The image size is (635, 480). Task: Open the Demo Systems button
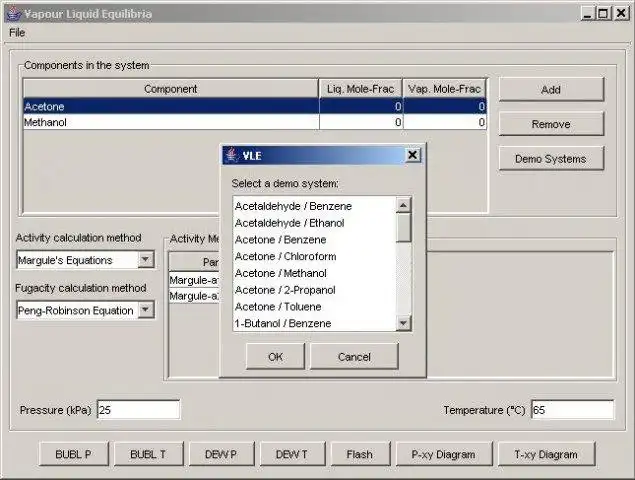[x=551, y=159]
